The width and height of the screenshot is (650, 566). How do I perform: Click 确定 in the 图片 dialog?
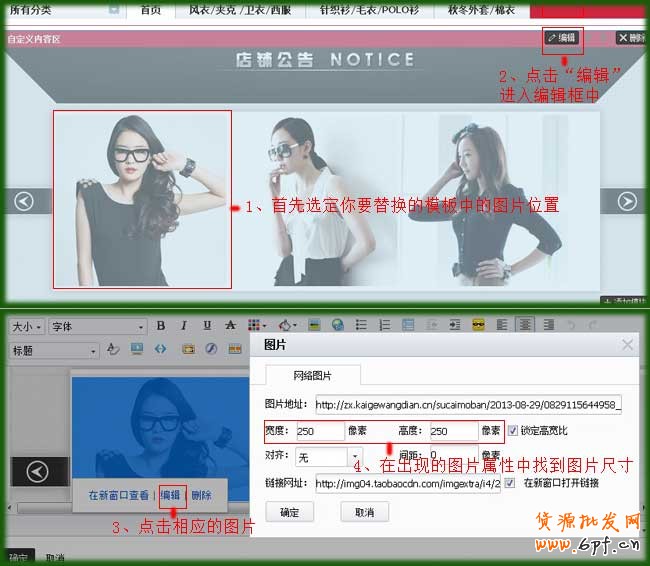289,512
